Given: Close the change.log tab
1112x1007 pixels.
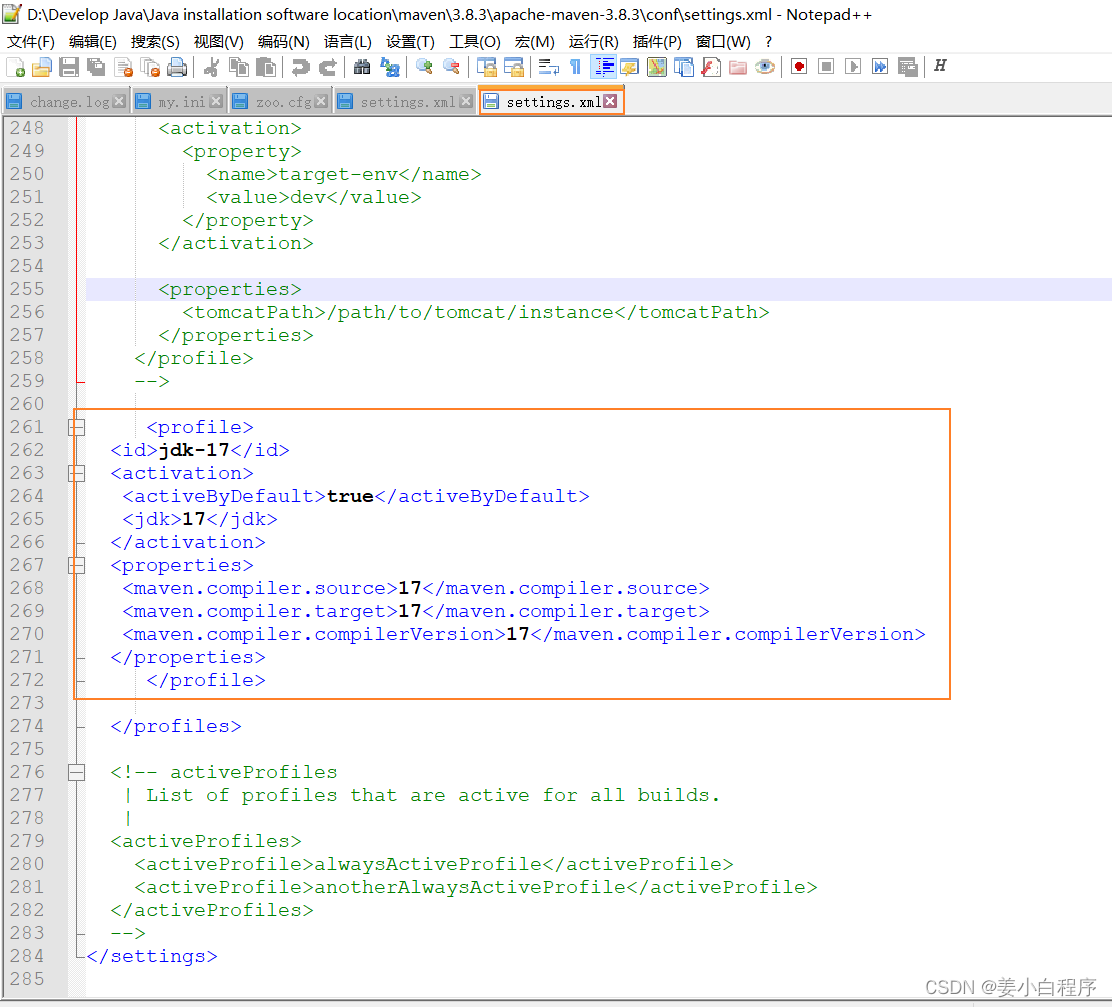Looking at the screenshot, I should [x=119, y=101].
